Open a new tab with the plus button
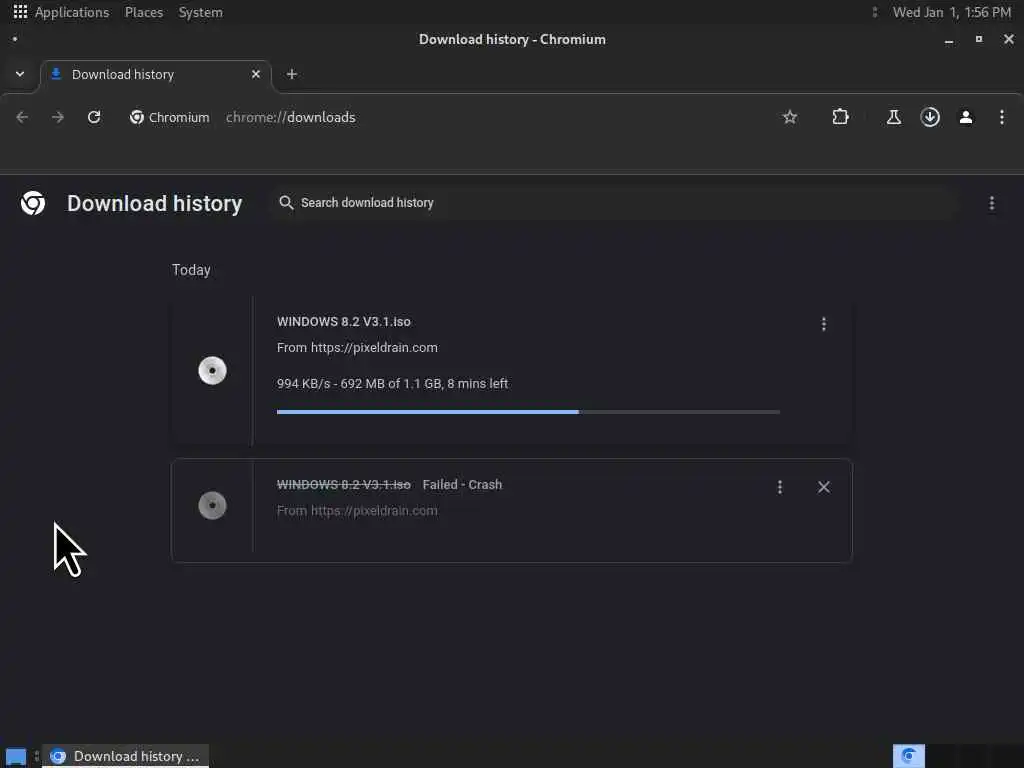The image size is (1024, 768). [x=292, y=74]
